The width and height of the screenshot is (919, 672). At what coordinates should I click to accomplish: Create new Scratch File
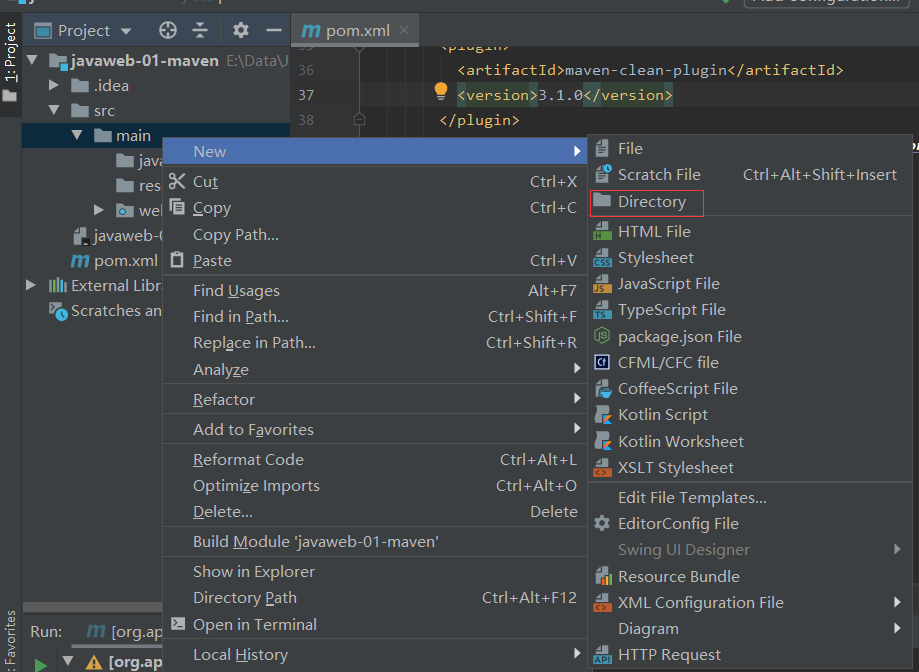tap(750, 175)
